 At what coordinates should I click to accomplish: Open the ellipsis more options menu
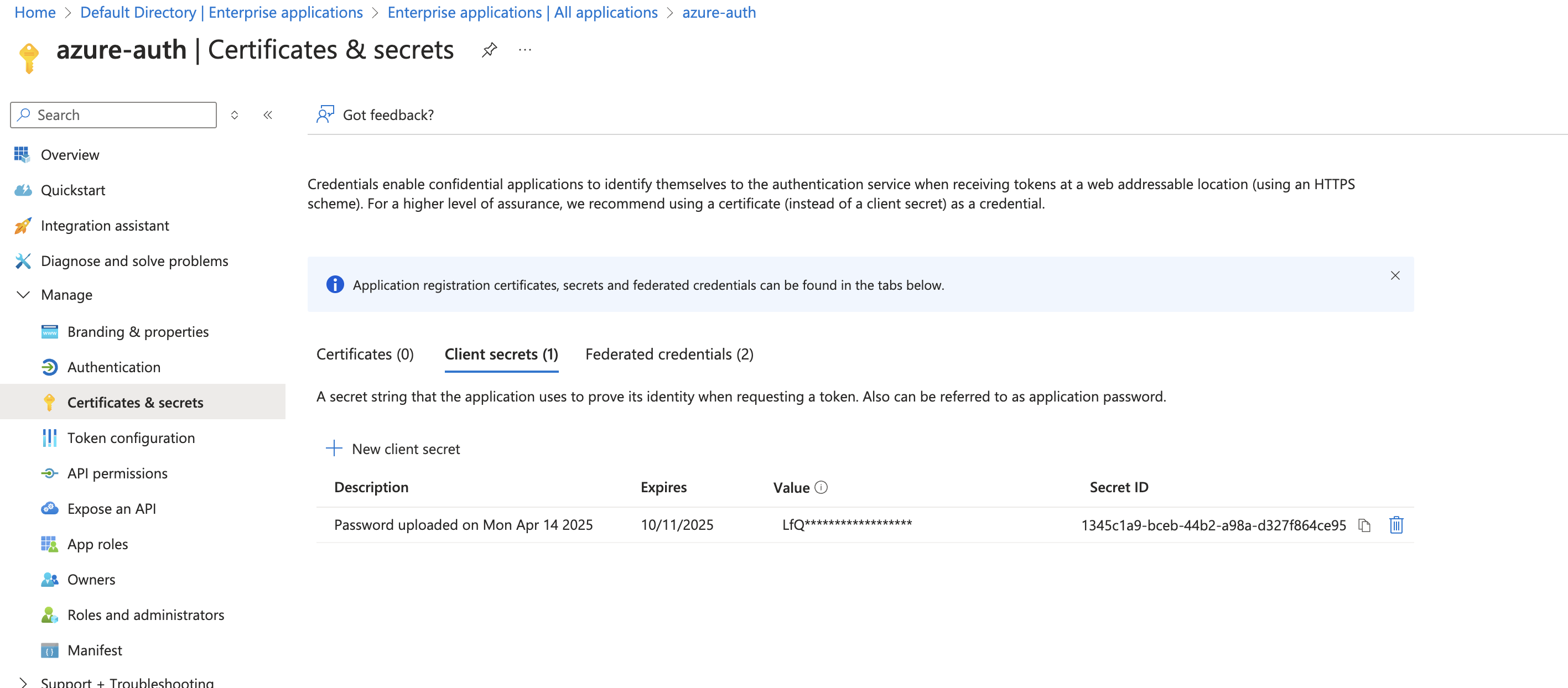[525, 50]
